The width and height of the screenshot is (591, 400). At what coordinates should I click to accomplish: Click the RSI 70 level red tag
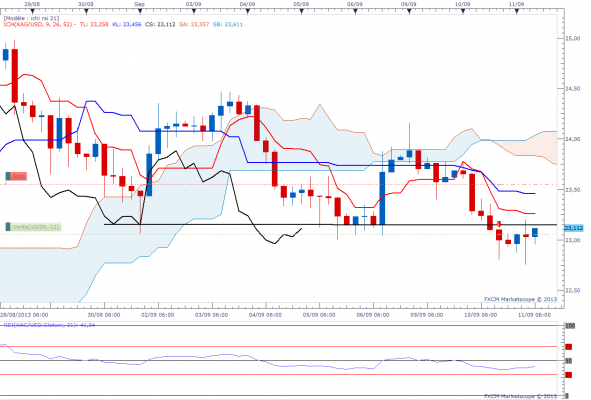568,346
